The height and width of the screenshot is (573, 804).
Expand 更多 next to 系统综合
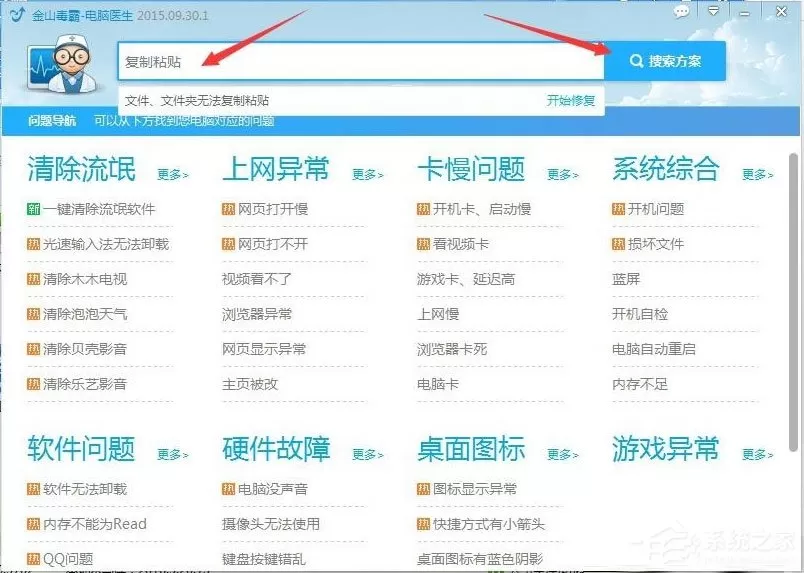(757, 175)
